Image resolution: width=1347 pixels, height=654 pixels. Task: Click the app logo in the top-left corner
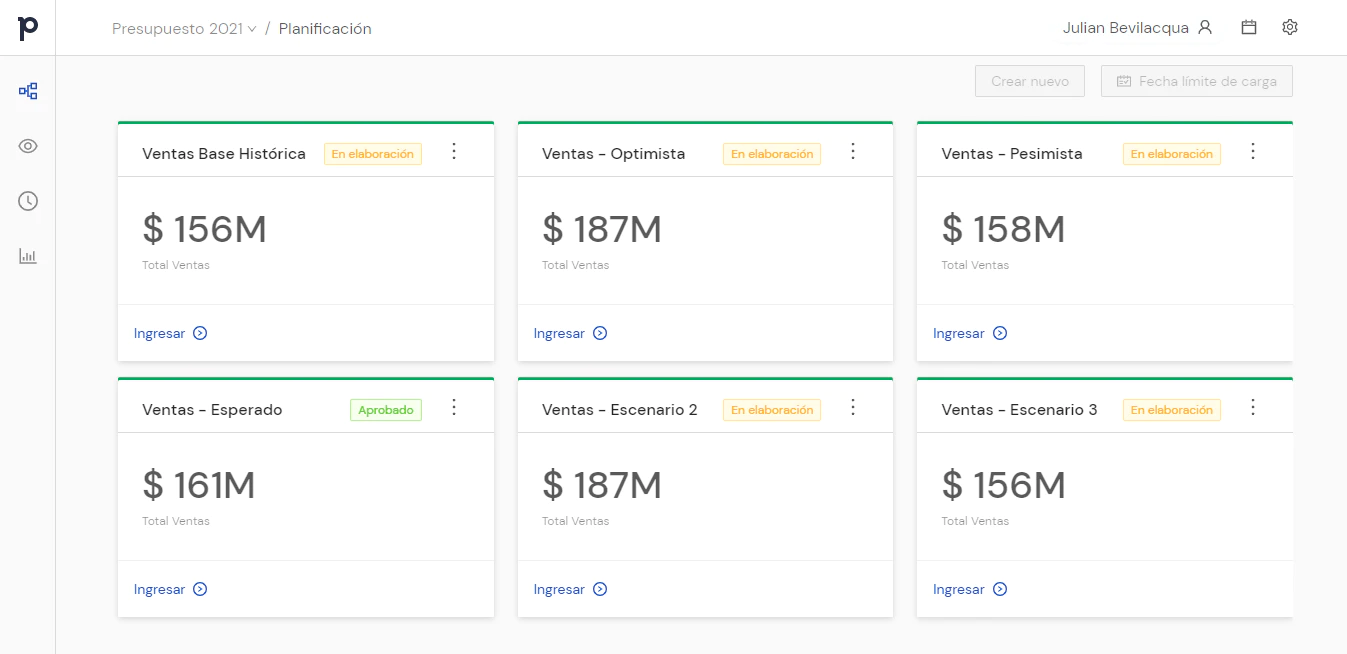pos(28,28)
